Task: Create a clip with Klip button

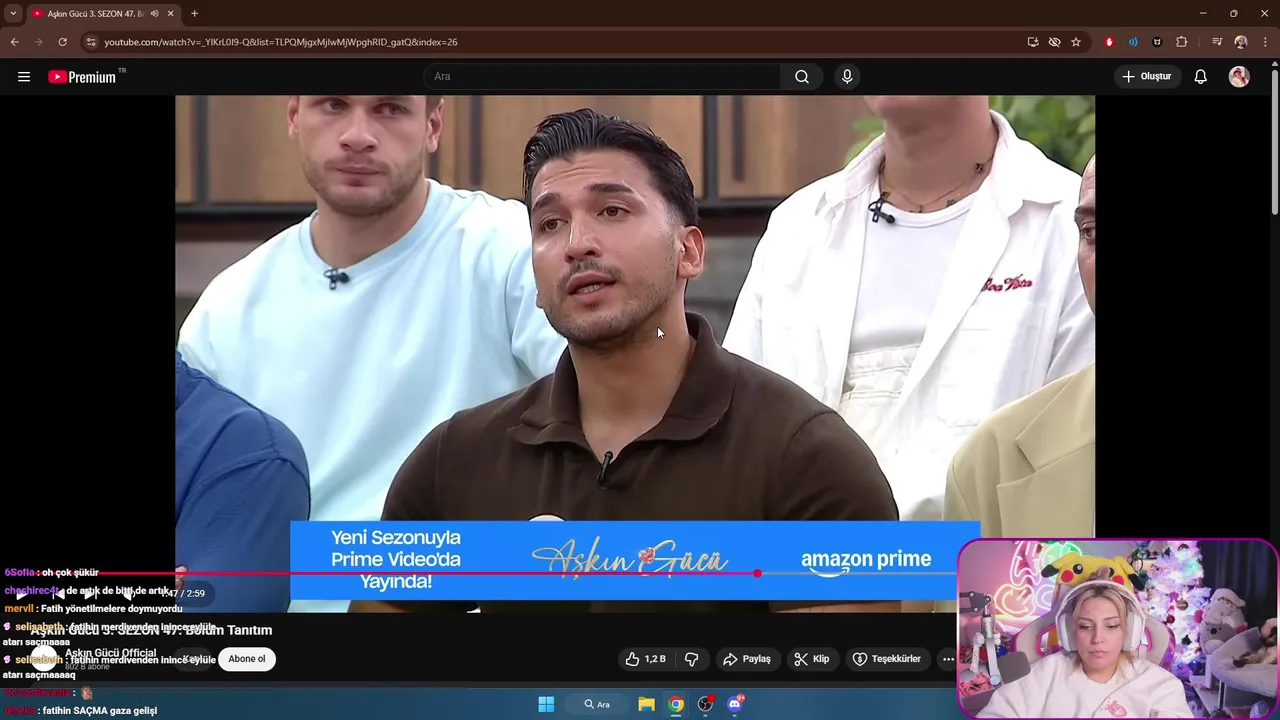Action: [x=812, y=659]
